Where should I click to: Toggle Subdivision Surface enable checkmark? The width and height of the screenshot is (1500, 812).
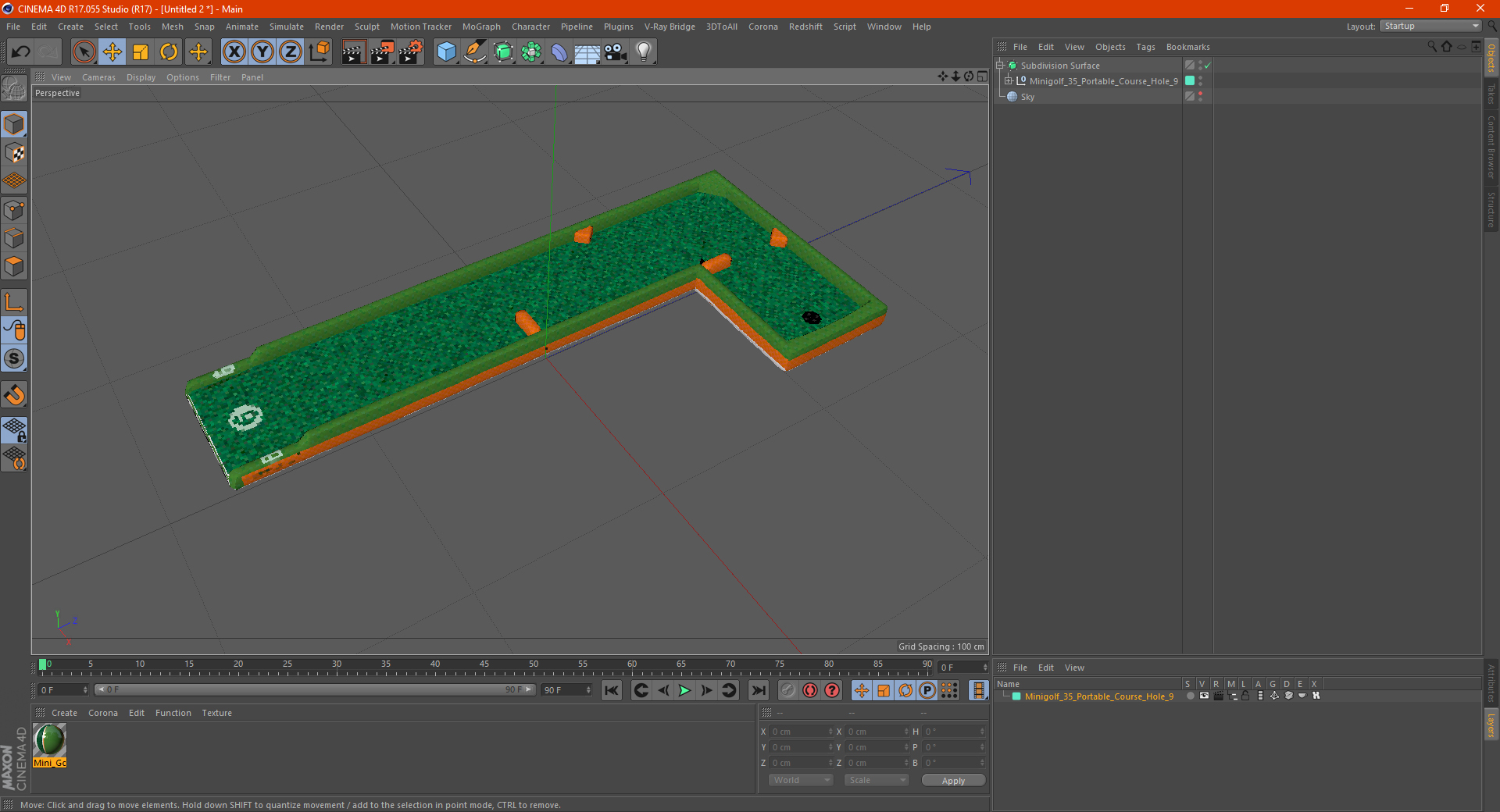1207,66
